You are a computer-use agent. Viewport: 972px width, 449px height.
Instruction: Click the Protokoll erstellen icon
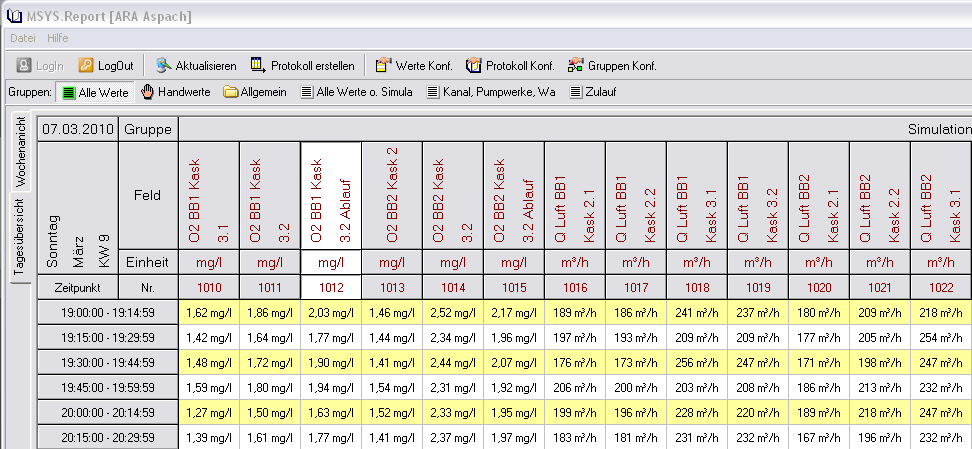coord(258,66)
